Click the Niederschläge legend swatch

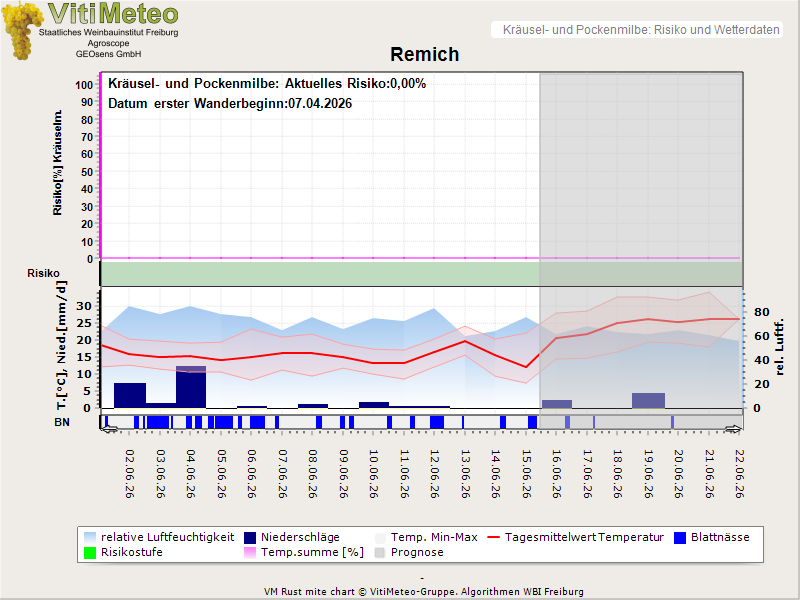click(x=250, y=537)
